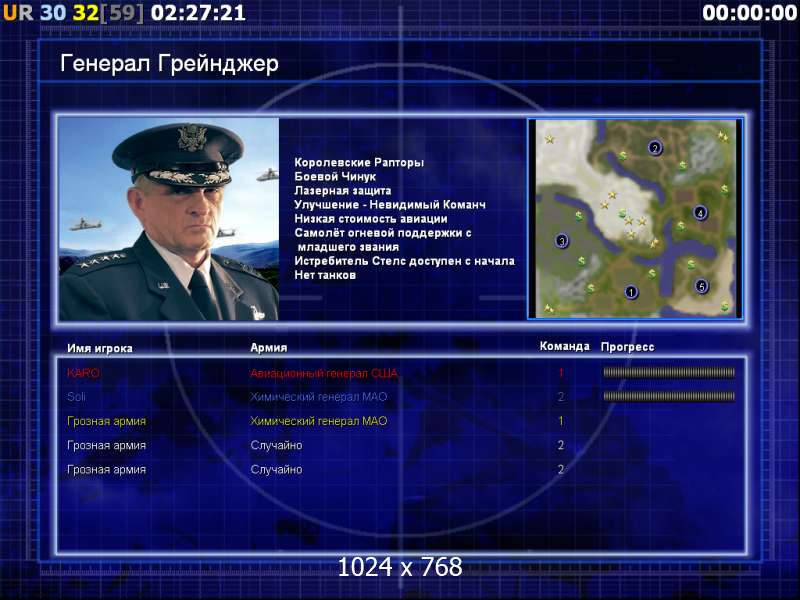Click the "Королевские Рапторы" feature line

pos(359,163)
